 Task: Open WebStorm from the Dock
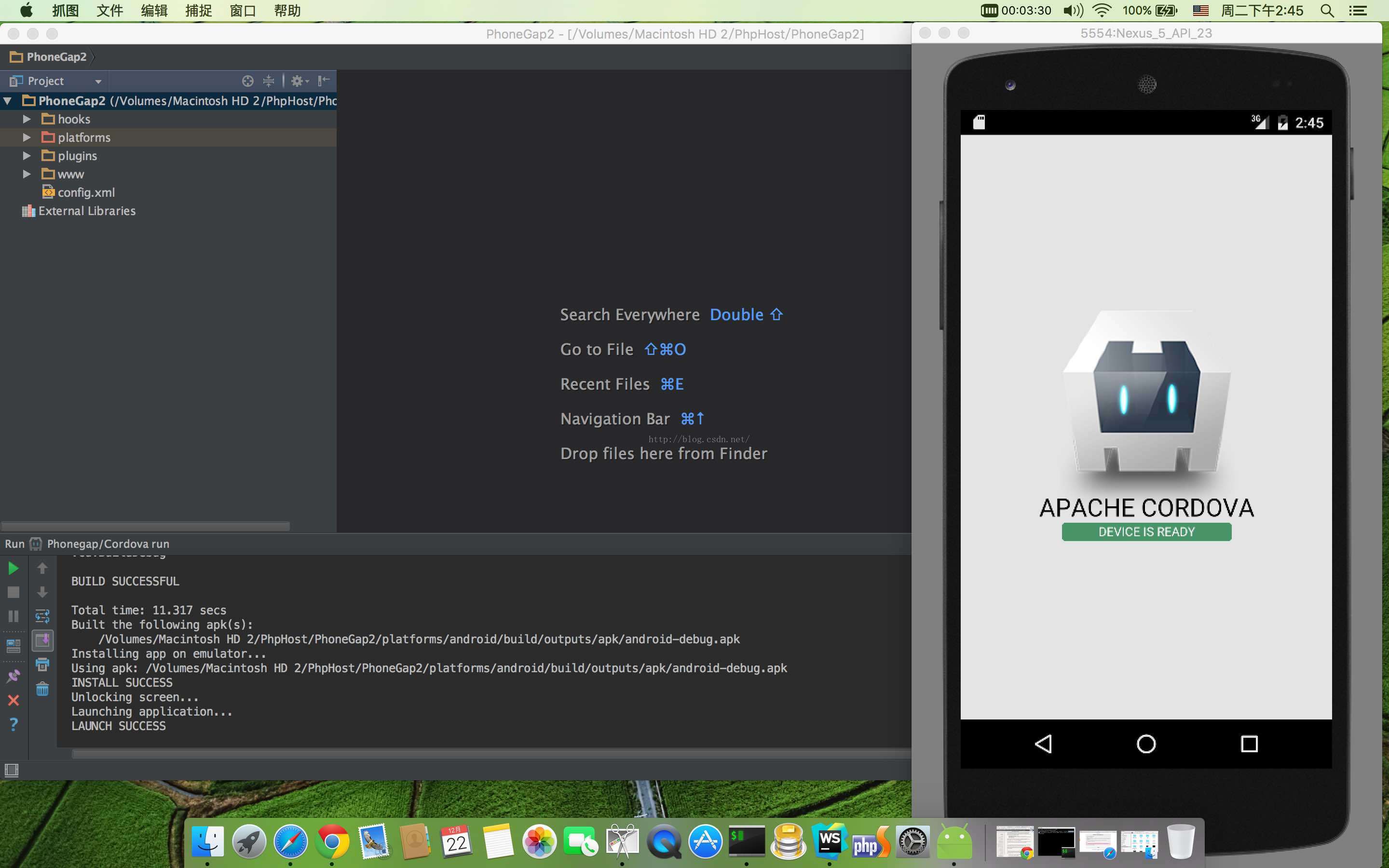tap(830, 841)
